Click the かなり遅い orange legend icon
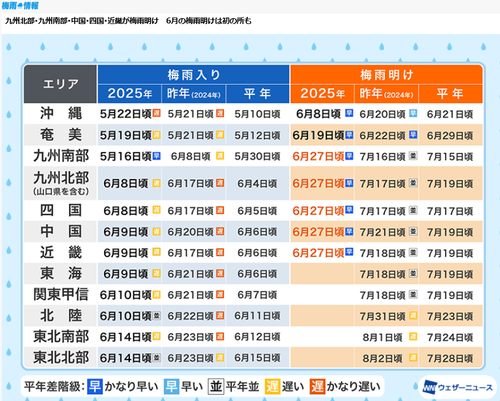The height and width of the screenshot is (401, 500). pos(317,386)
